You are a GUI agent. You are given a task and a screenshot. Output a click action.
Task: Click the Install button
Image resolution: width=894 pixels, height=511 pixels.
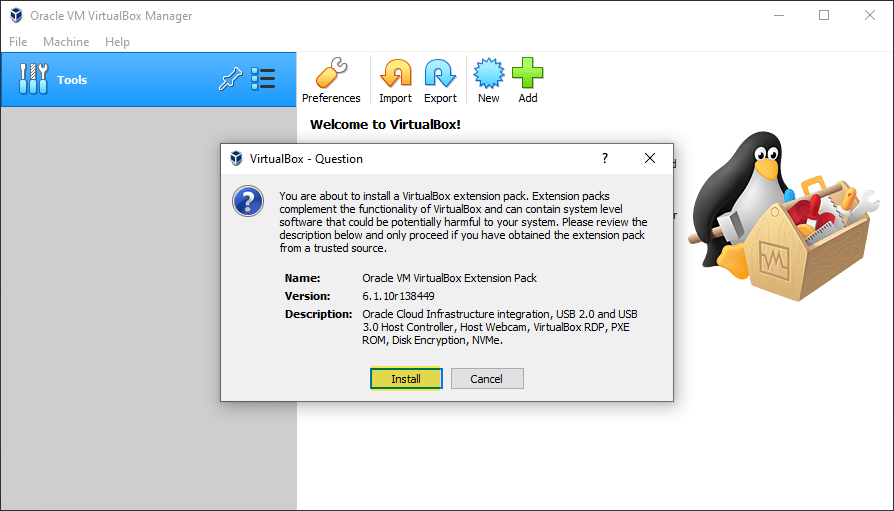click(406, 379)
